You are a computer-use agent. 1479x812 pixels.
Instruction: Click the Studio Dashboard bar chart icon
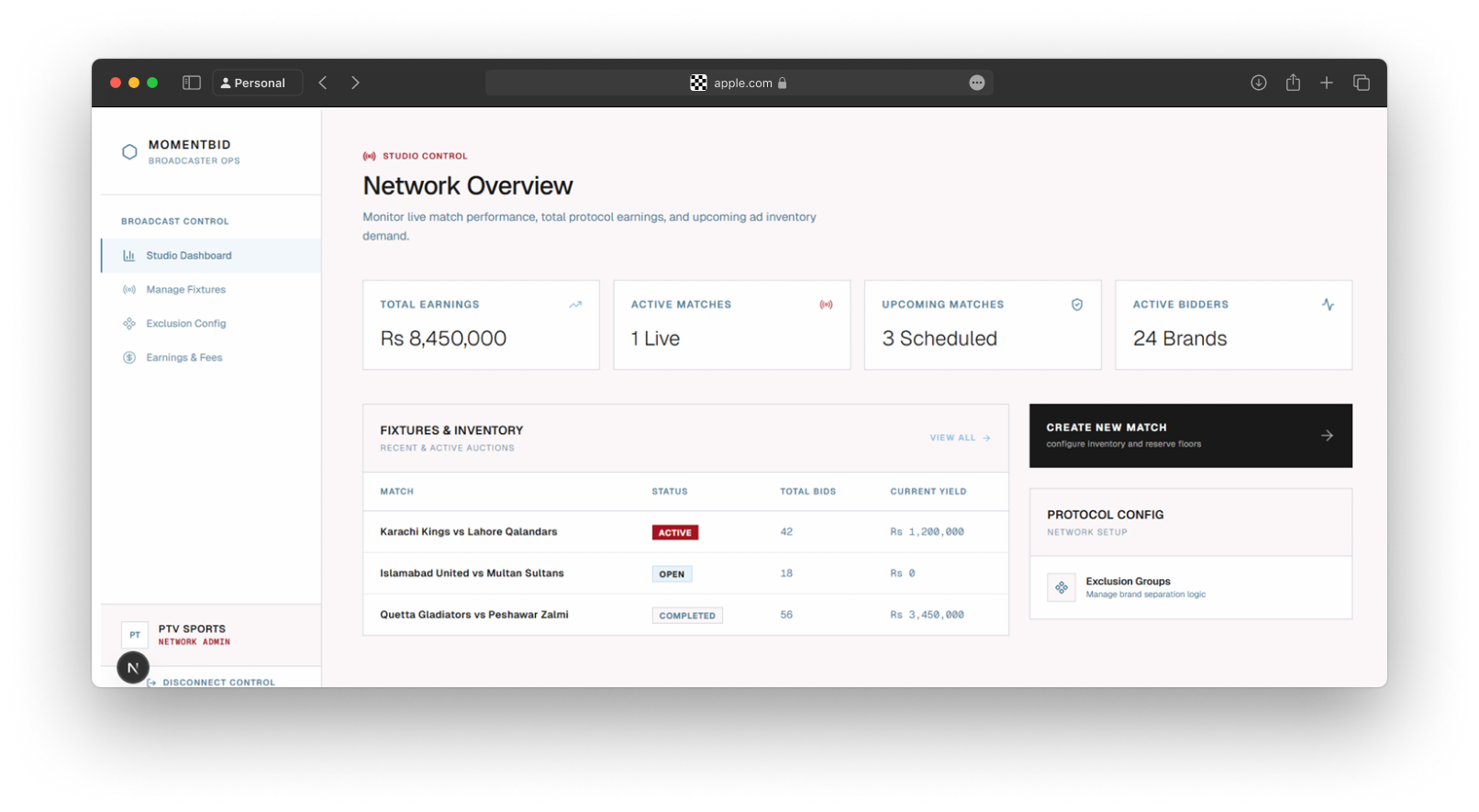(x=129, y=256)
